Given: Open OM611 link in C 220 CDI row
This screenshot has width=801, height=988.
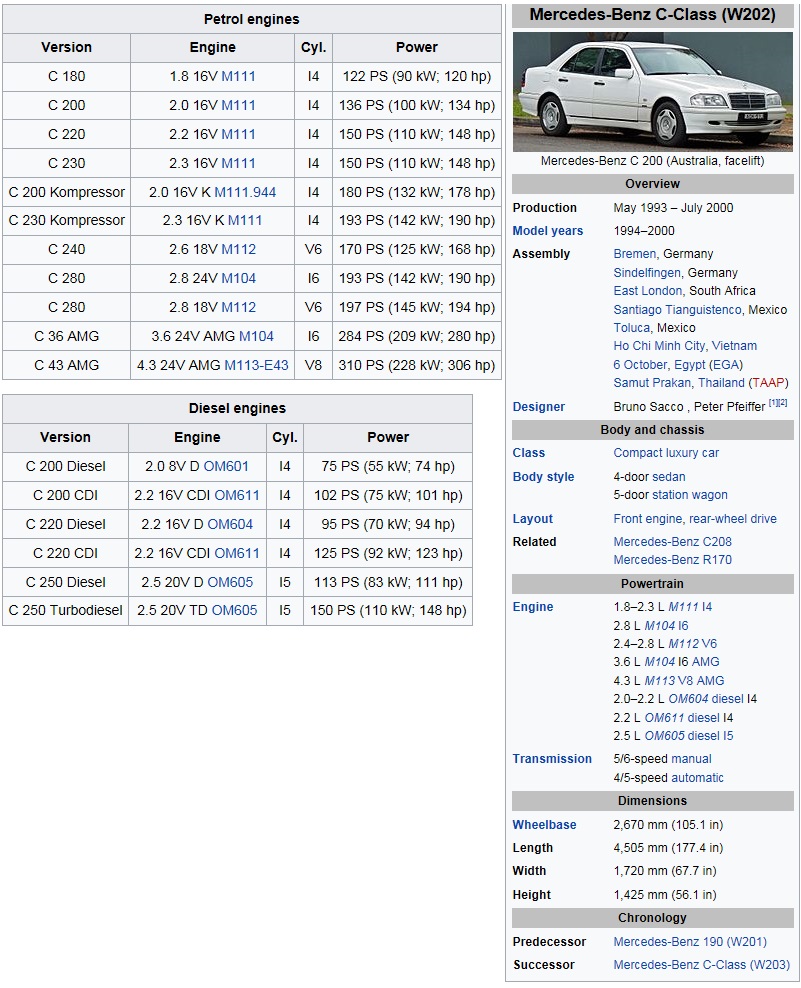Looking at the screenshot, I should click(237, 554).
